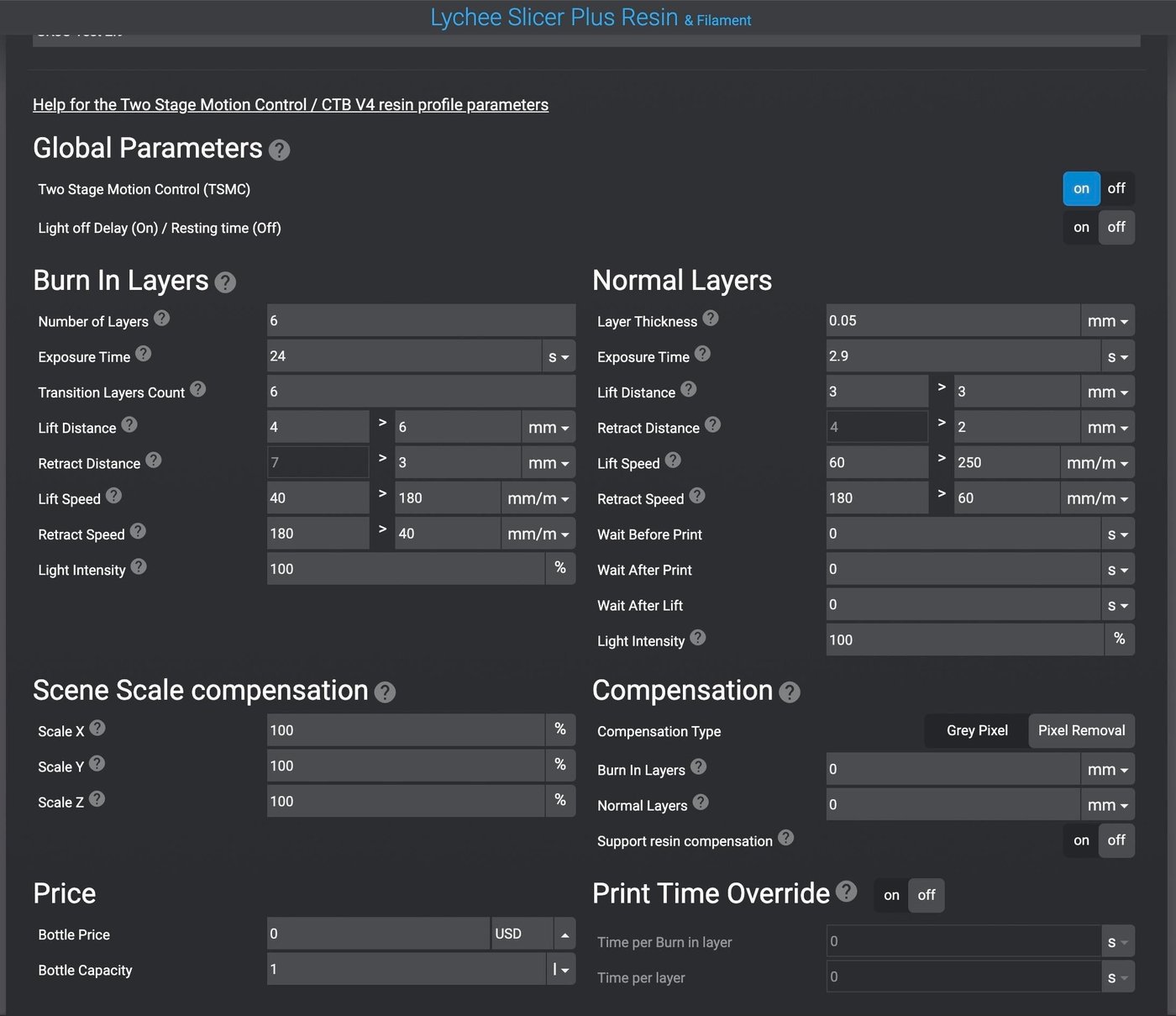Open Burn In Lift Speed unit dropdown
The width and height of the screenshot is (1176, 1016).
[x=538, y=498]
